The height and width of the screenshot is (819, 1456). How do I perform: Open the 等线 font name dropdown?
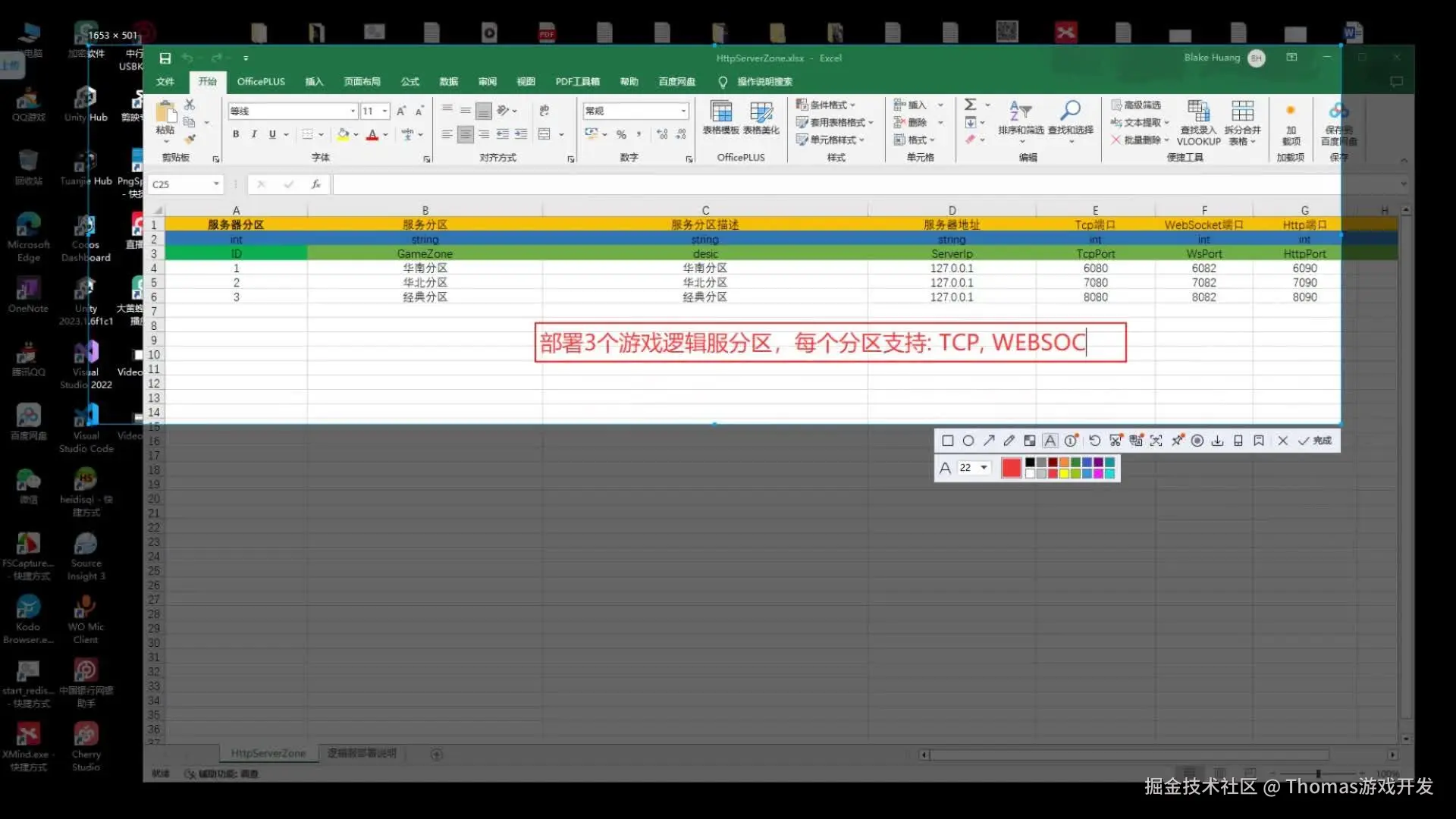tap(353, 111)
